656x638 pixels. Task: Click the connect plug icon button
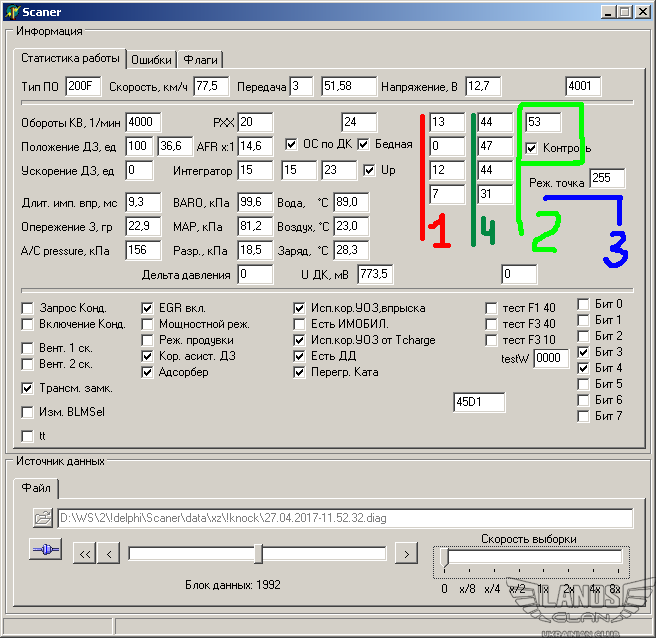(45, 550)
